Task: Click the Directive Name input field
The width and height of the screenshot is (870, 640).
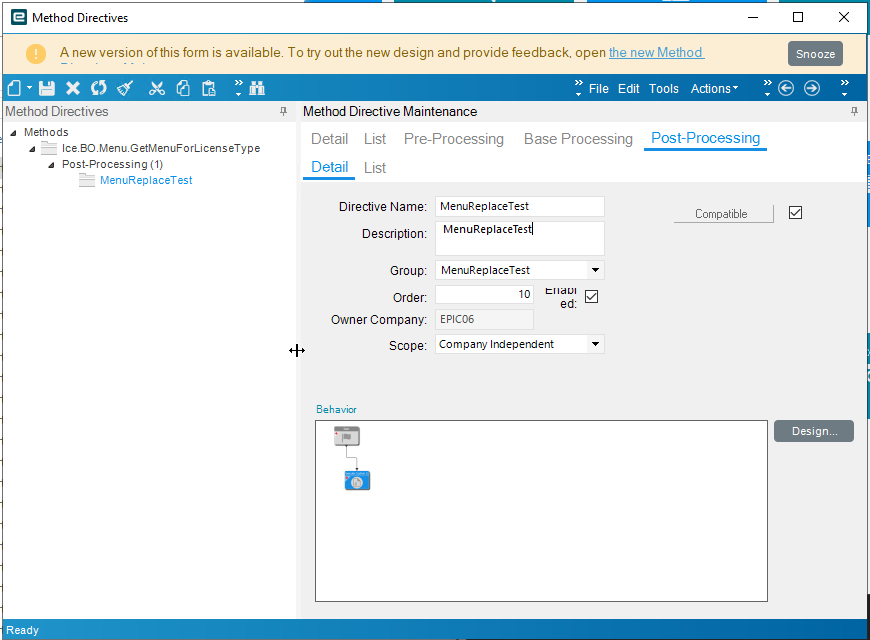Action: [x=520, y=206]
